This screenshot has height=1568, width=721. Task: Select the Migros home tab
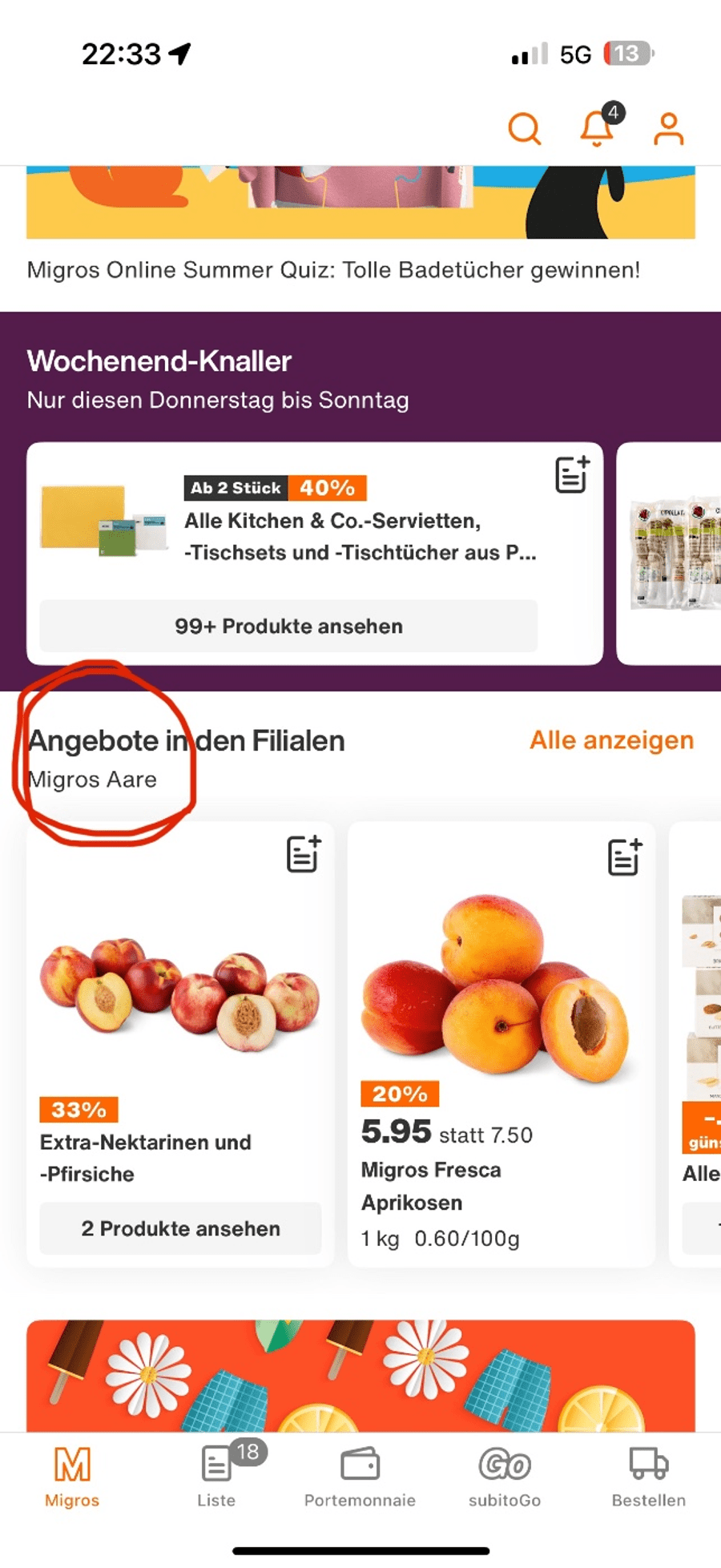pyautogui.click(x=72, y=1477)
